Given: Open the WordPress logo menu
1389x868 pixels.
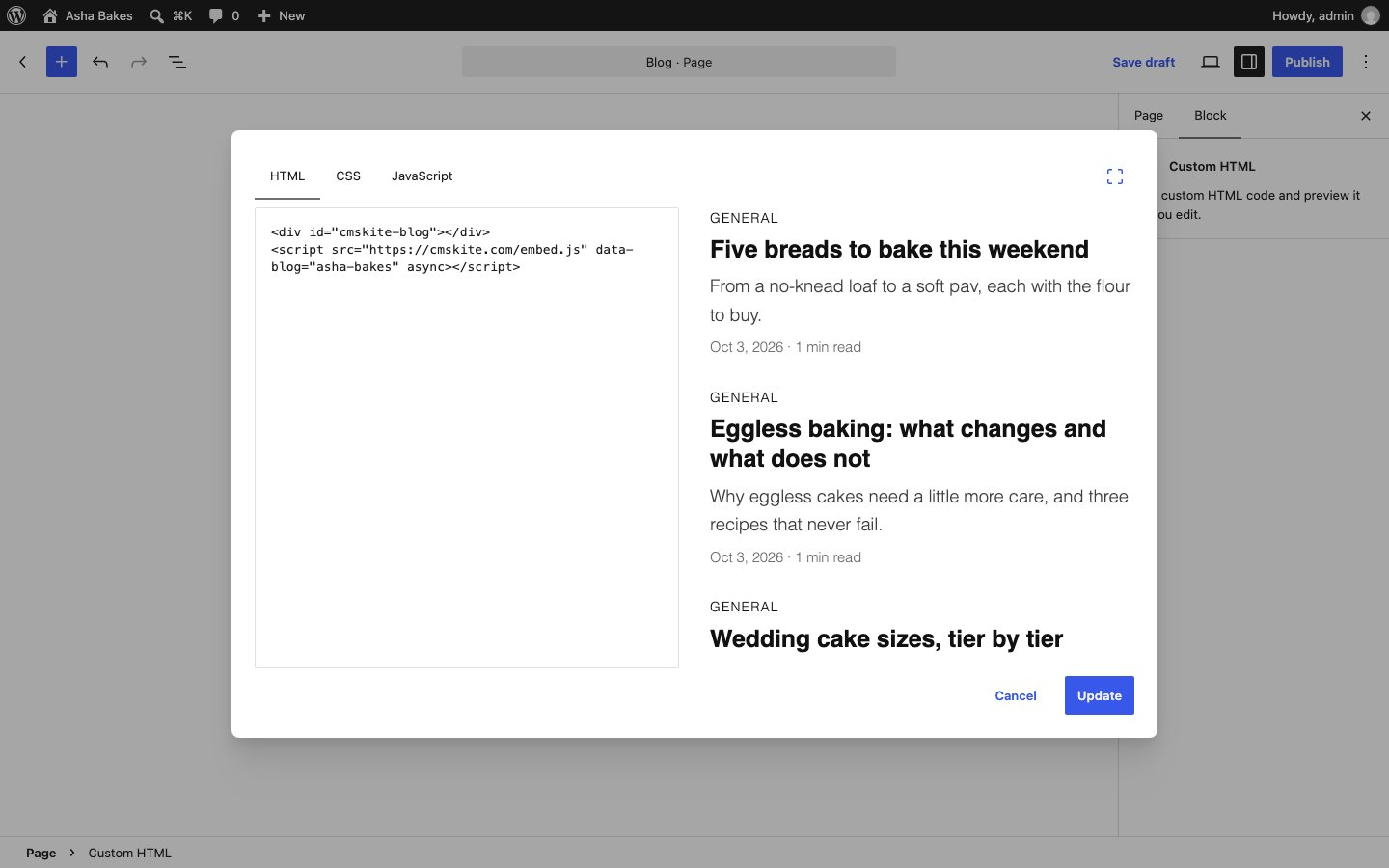Looking at the screenshot, I should (x=16, y=15).
